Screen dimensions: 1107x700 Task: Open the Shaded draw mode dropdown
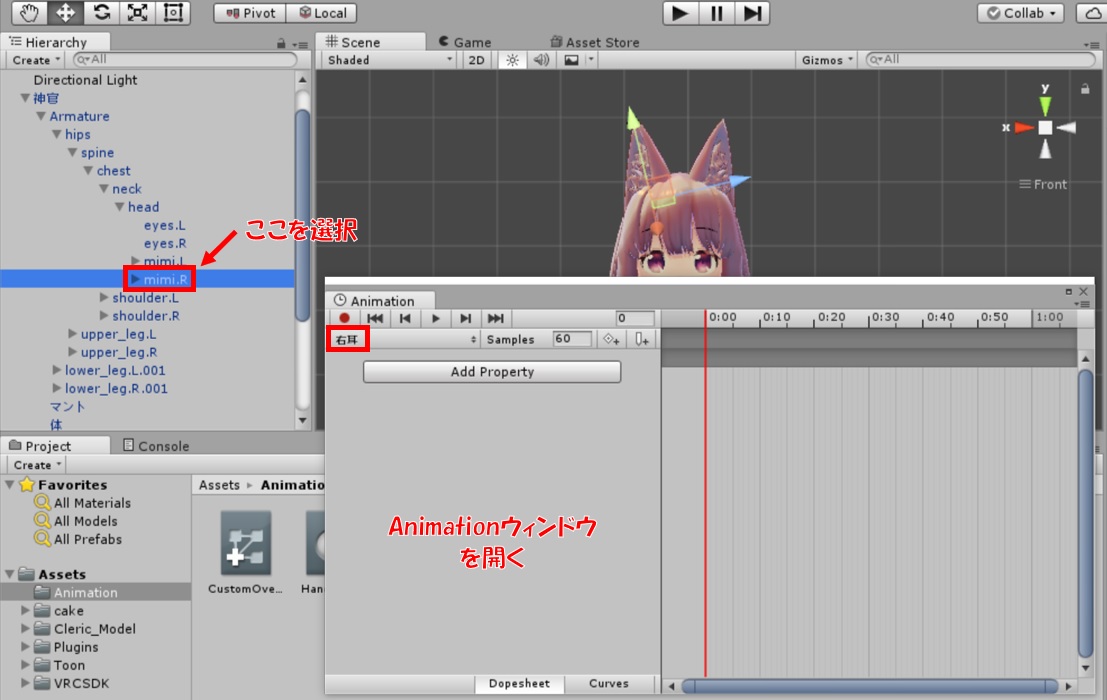[390, 60]
